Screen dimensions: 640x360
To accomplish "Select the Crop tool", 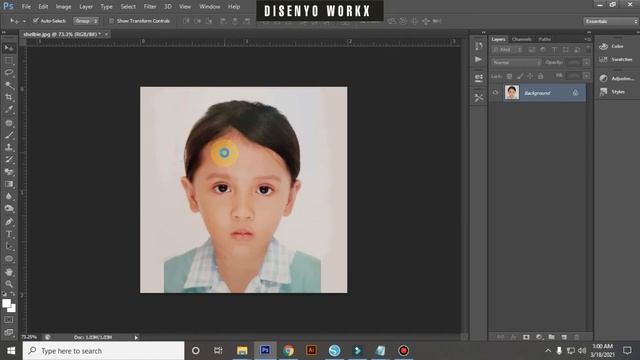I will click(9, 97).
